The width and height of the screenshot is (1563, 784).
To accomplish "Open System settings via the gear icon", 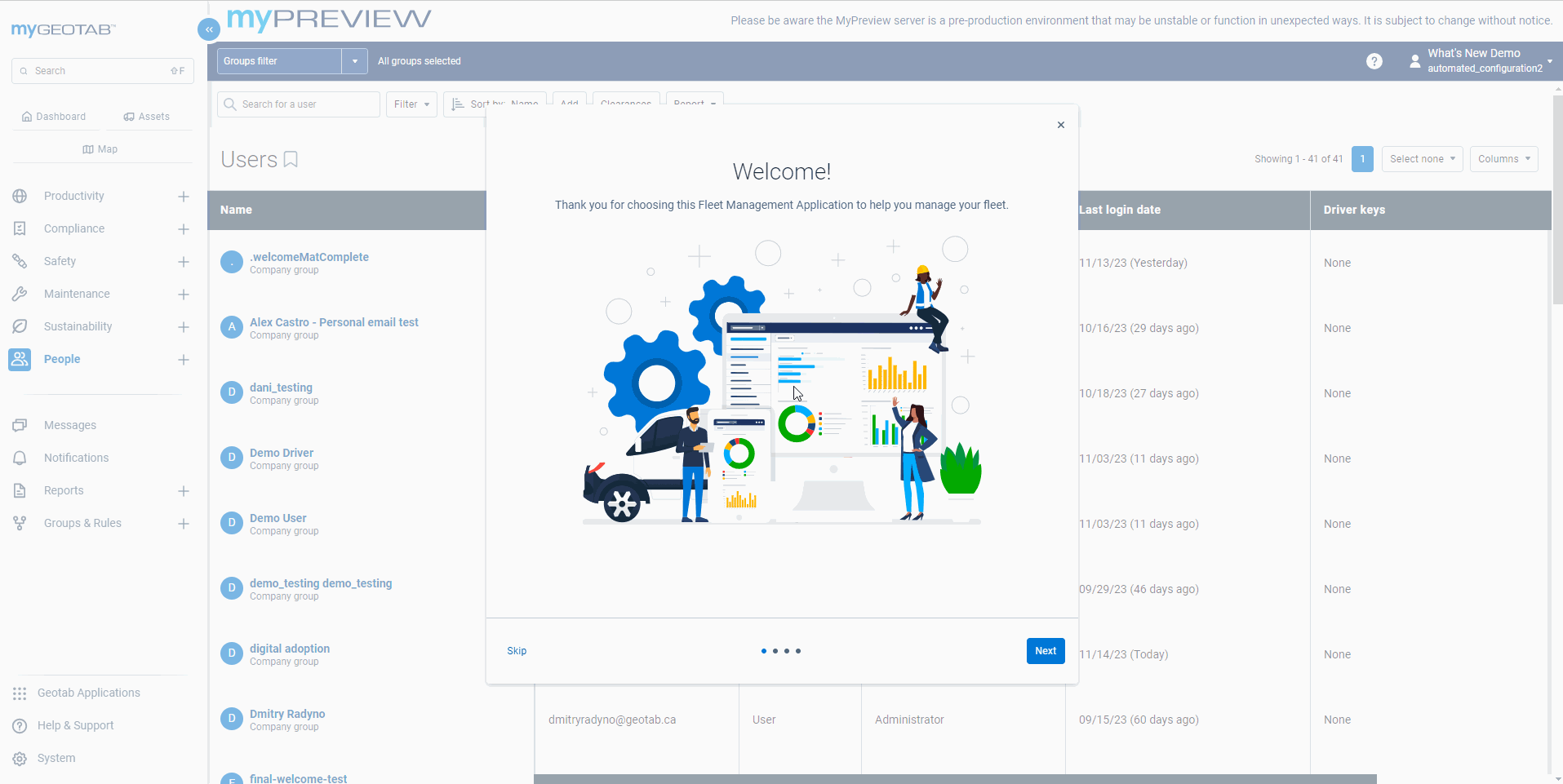I will coord(18,758).
